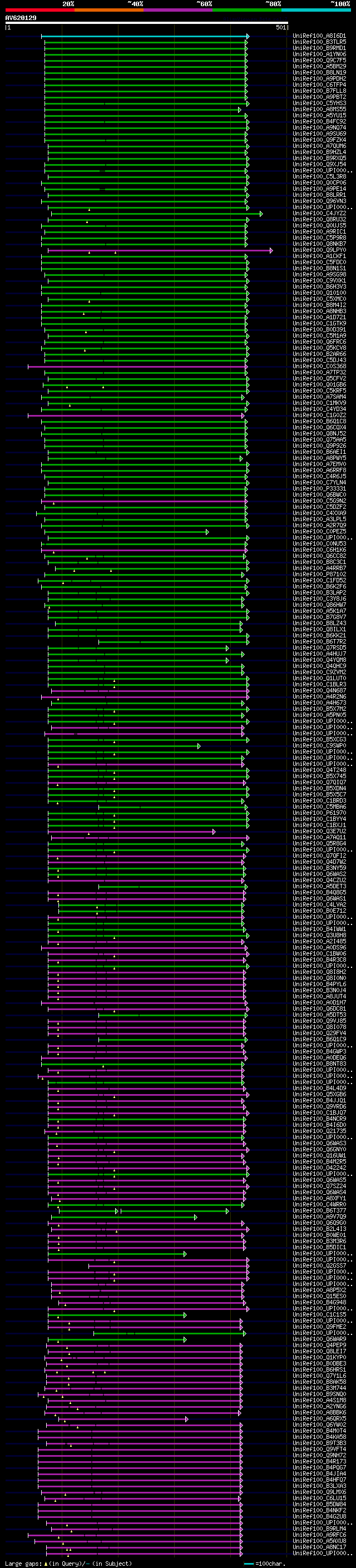Click the UniRef100_Q96VN3 label
Screen dimensions: 356x1568
pos(319,201)
